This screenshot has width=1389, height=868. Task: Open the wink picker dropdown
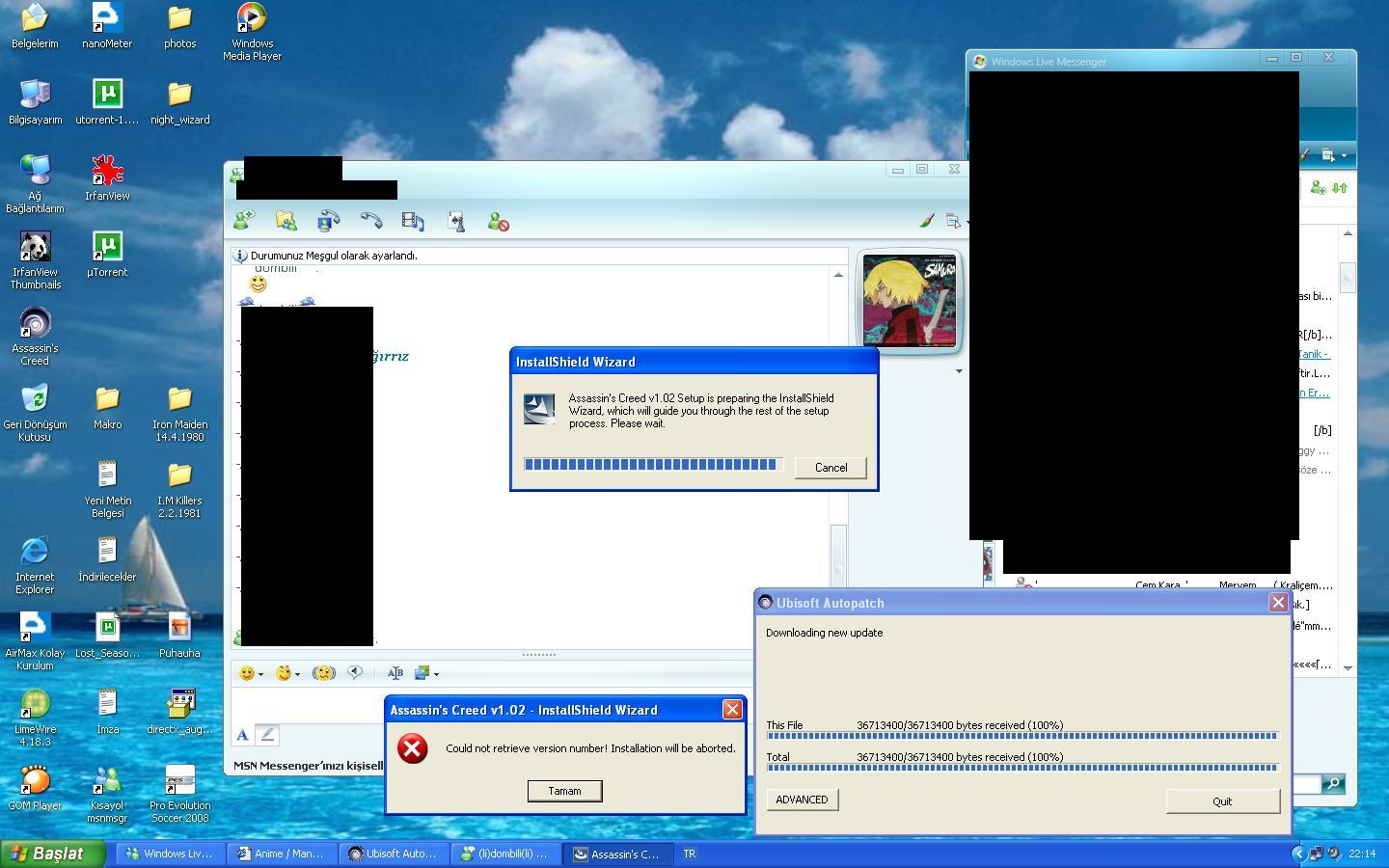[x=287, y=673]
